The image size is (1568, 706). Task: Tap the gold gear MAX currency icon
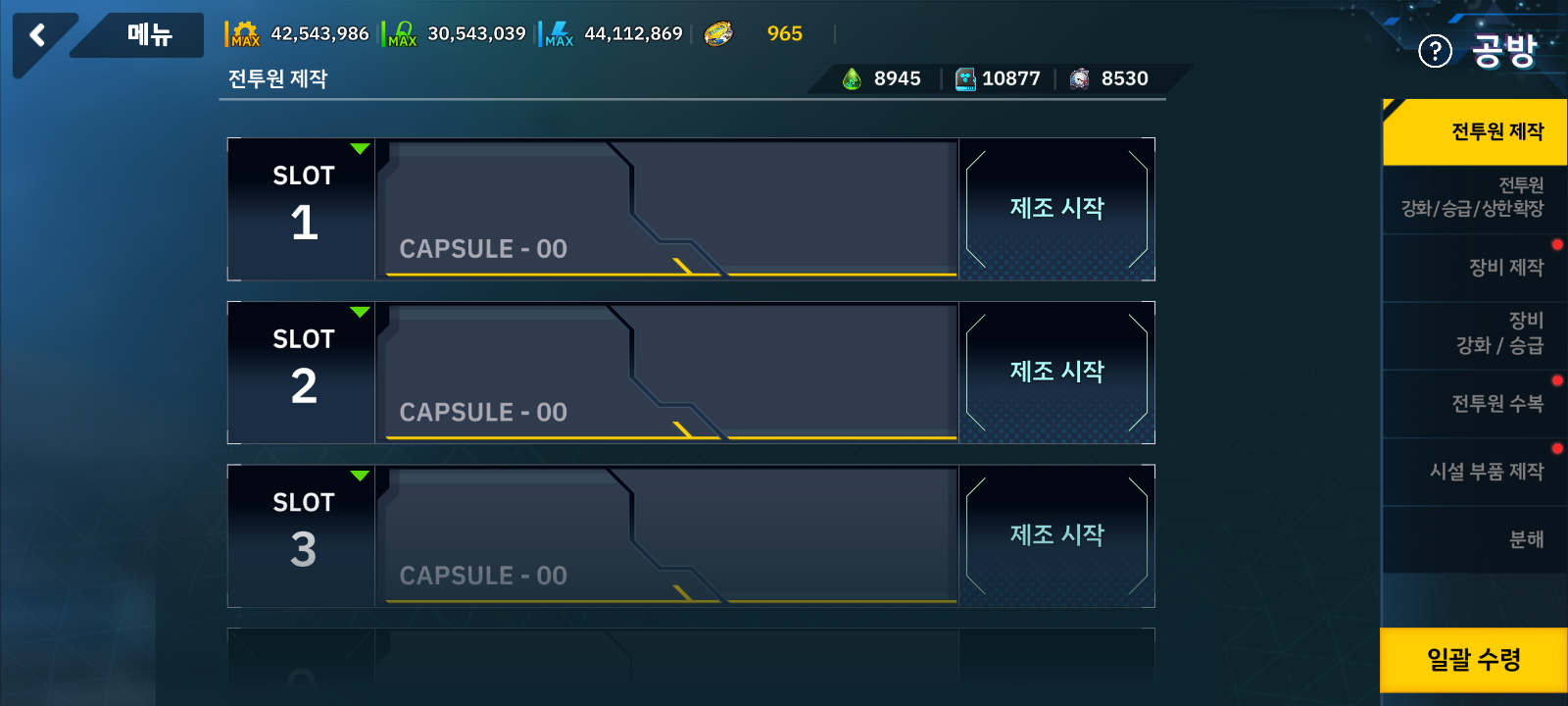pos(245,34)
